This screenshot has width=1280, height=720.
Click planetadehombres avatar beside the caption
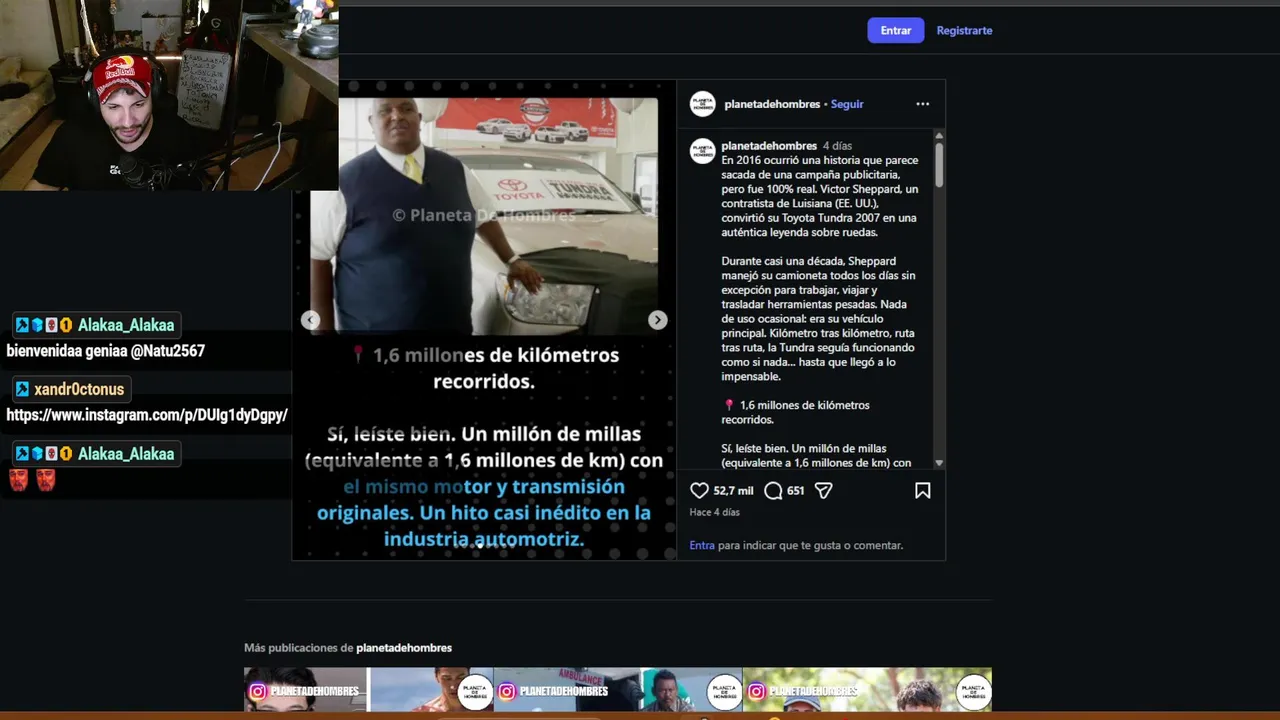click(703, 151)
